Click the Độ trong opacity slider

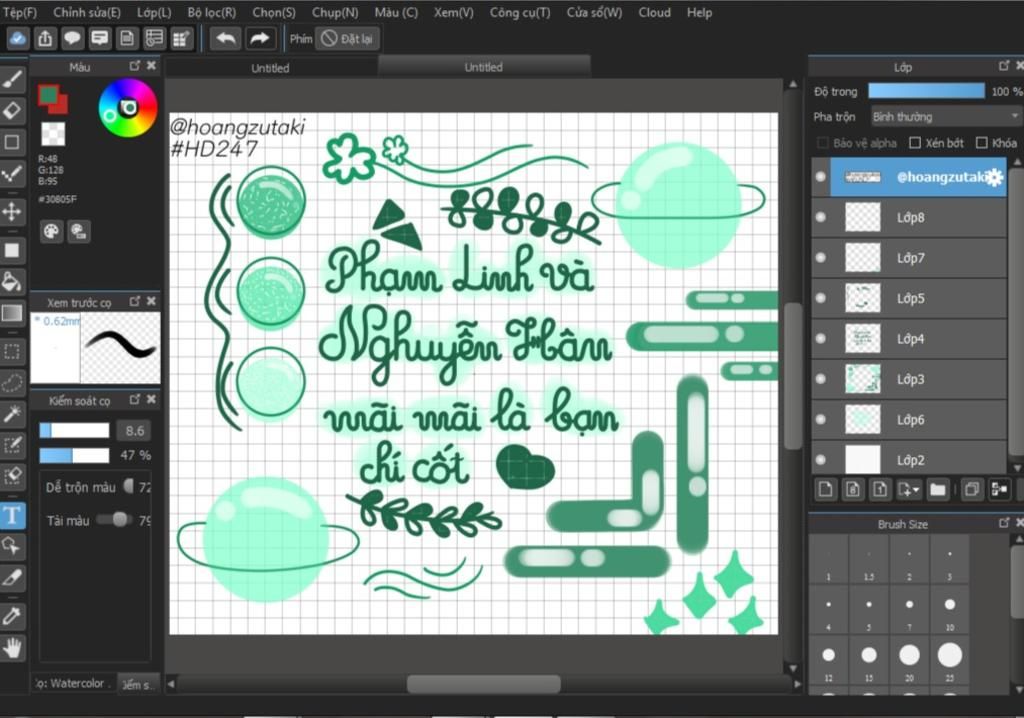[x=926, y=91]
